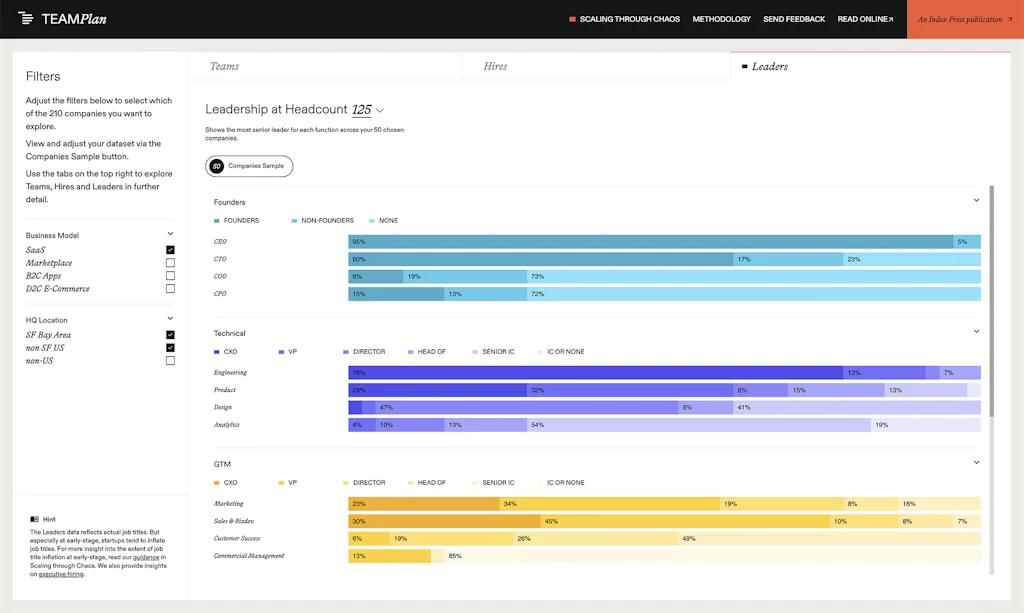Click the SENIOR IC legend square under GTM
This screenshot has height=613, width=1024.
click(473, 482)
